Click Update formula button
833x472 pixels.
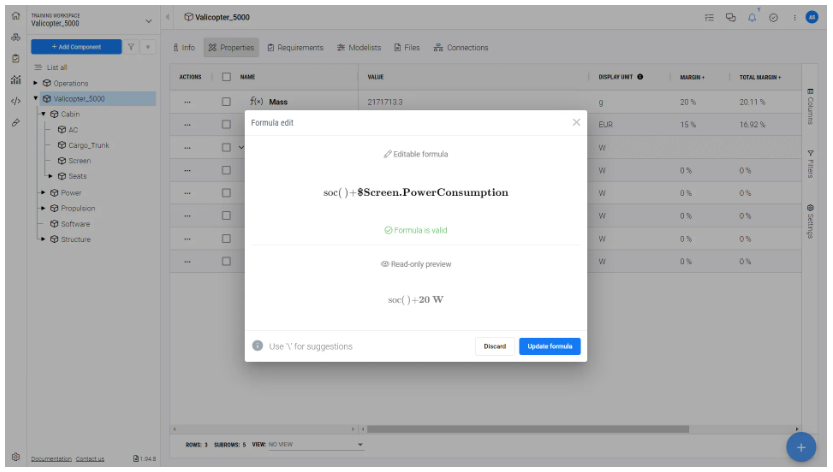tap(550, 346)
